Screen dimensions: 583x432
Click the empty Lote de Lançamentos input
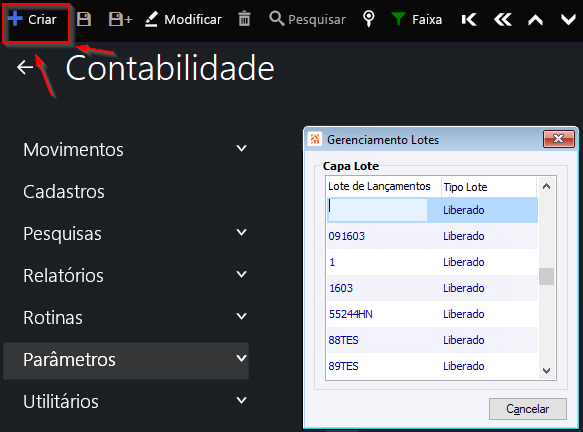(x=377, y=210)
